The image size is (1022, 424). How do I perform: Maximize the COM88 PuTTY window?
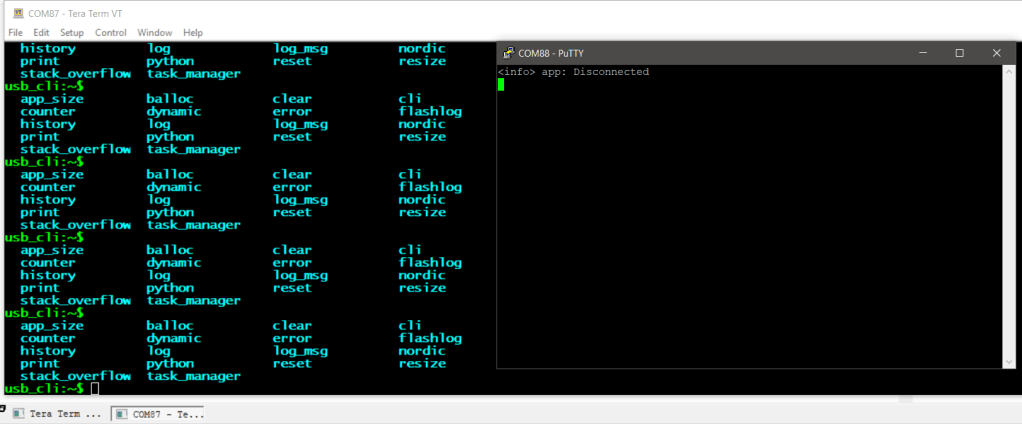[959, 53]
